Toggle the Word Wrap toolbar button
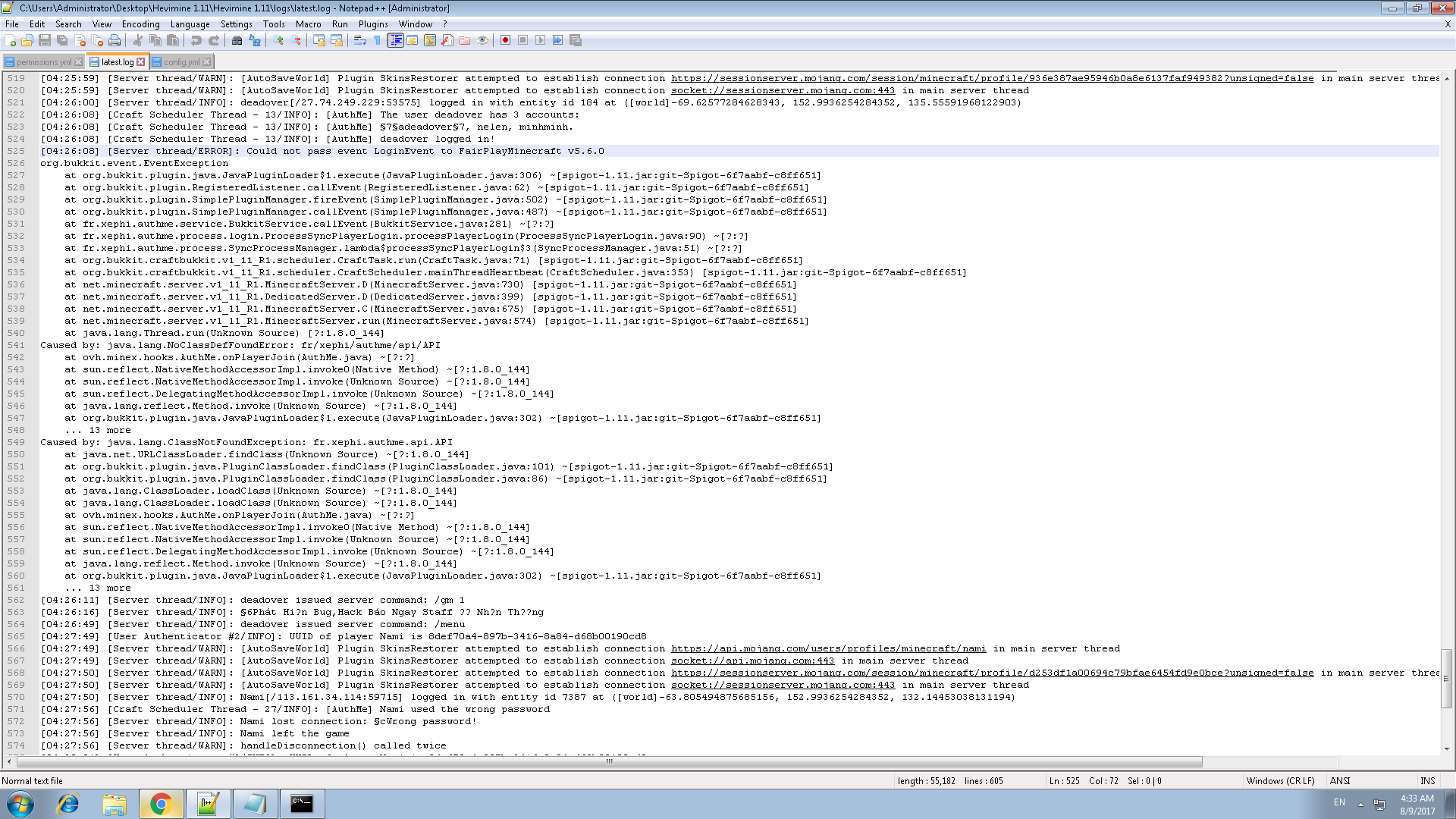Viewport: 1456px width, 819px height. coord(360,40)
